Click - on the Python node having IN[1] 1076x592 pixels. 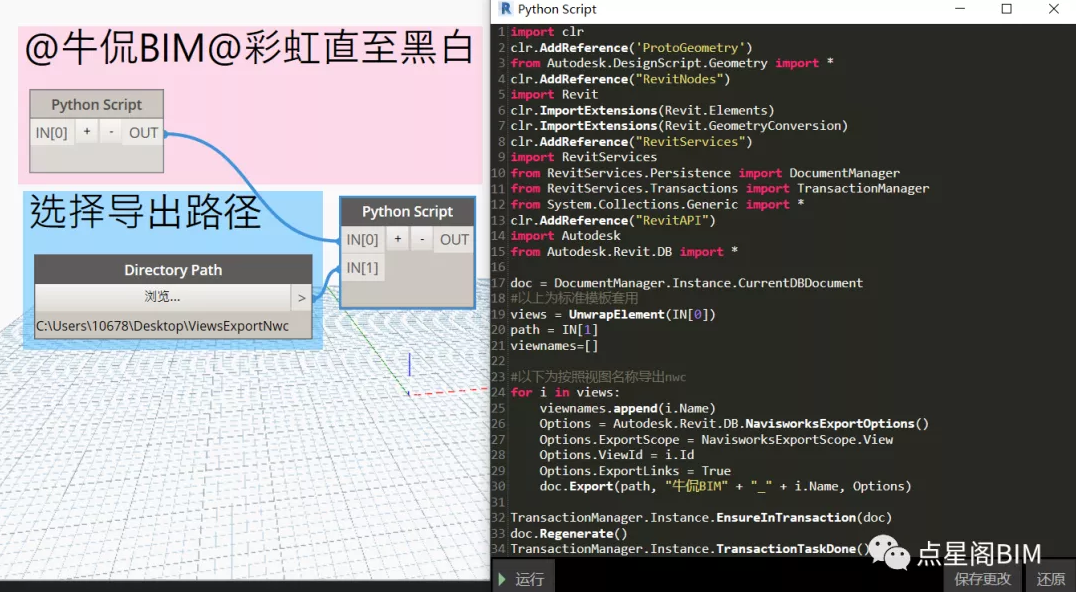click(x=422, y=239)
